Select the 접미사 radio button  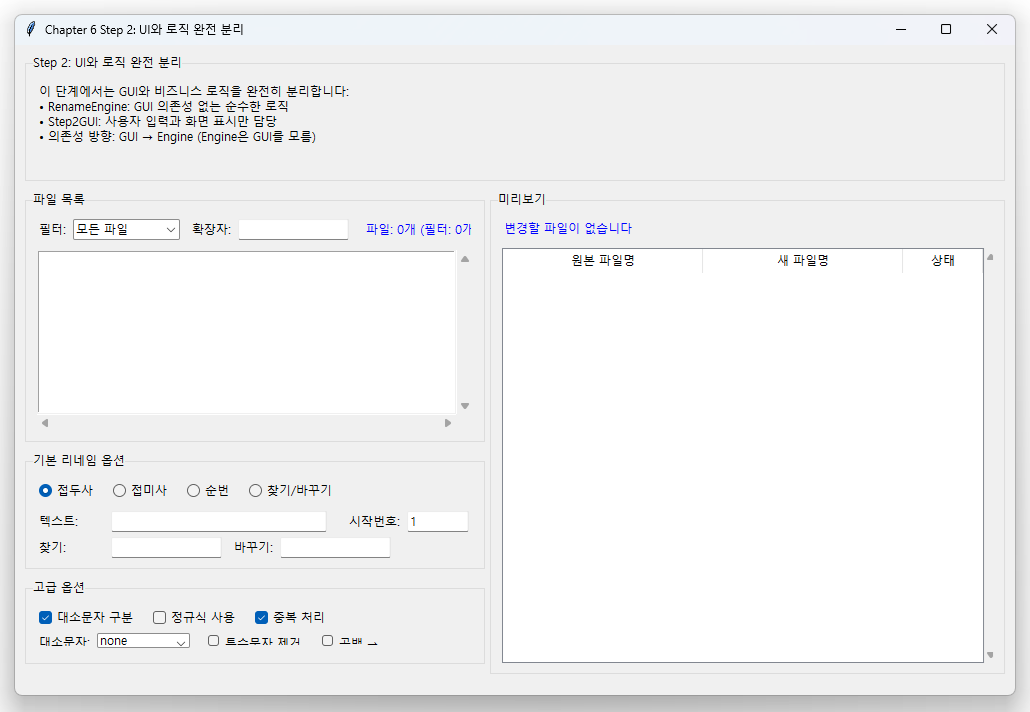(x=120, y=490)
